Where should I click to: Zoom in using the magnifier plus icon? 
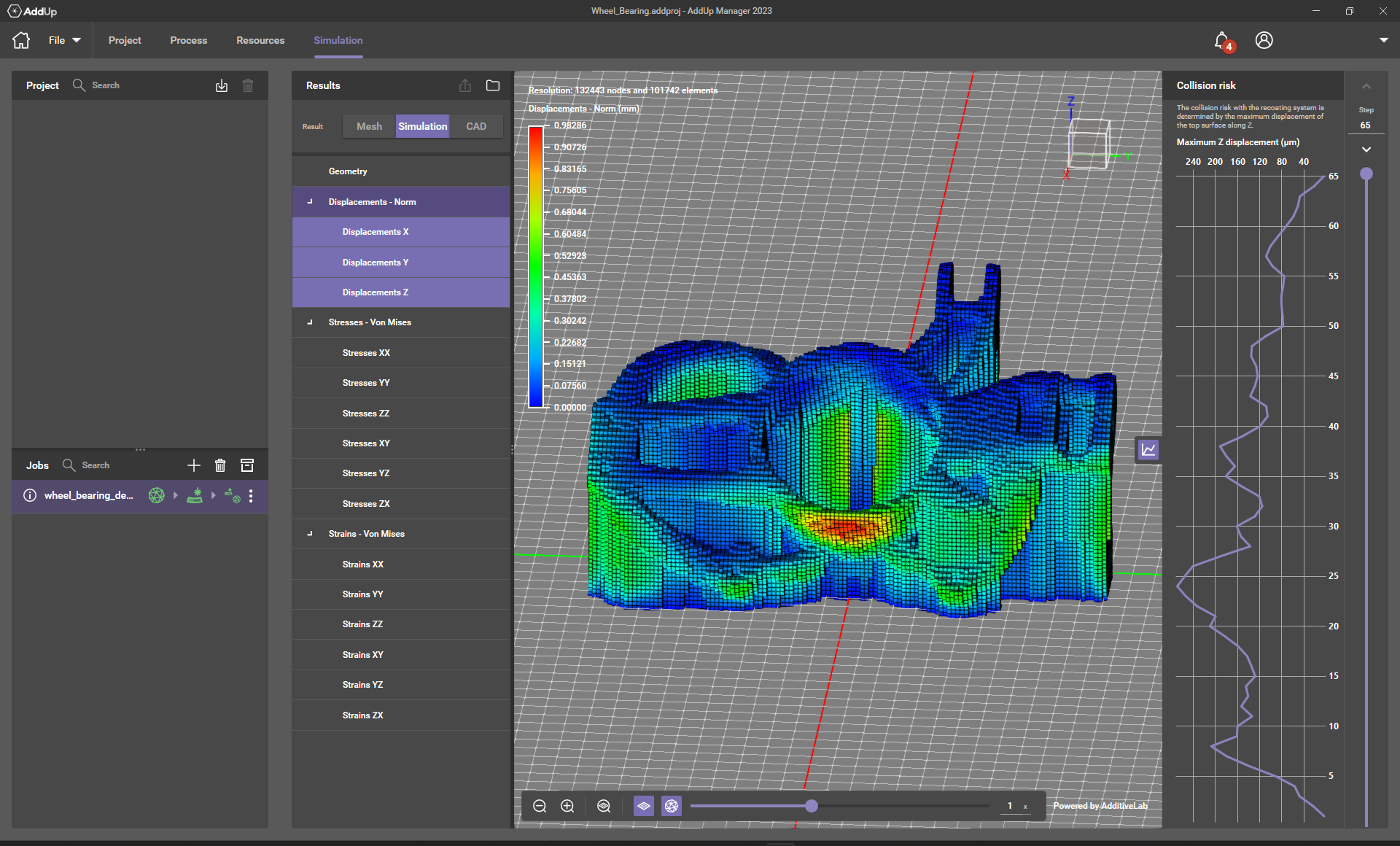[x=567, y=806]
